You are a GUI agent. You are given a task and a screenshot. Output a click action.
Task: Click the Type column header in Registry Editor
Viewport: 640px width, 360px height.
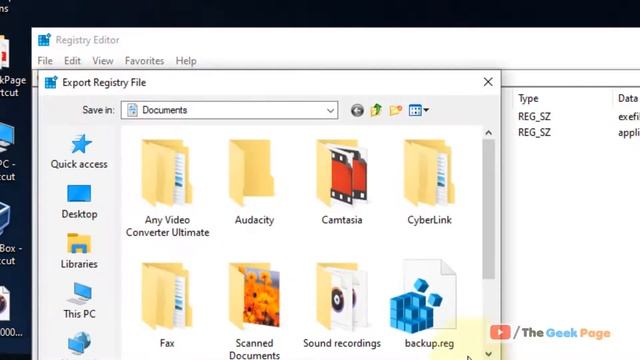(528, 98)
